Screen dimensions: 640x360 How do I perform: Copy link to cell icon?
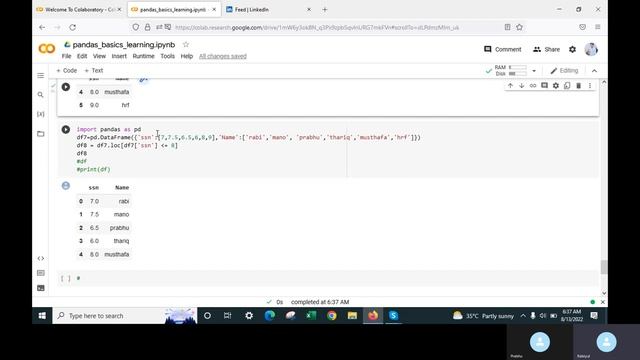[x=533, y=86]
